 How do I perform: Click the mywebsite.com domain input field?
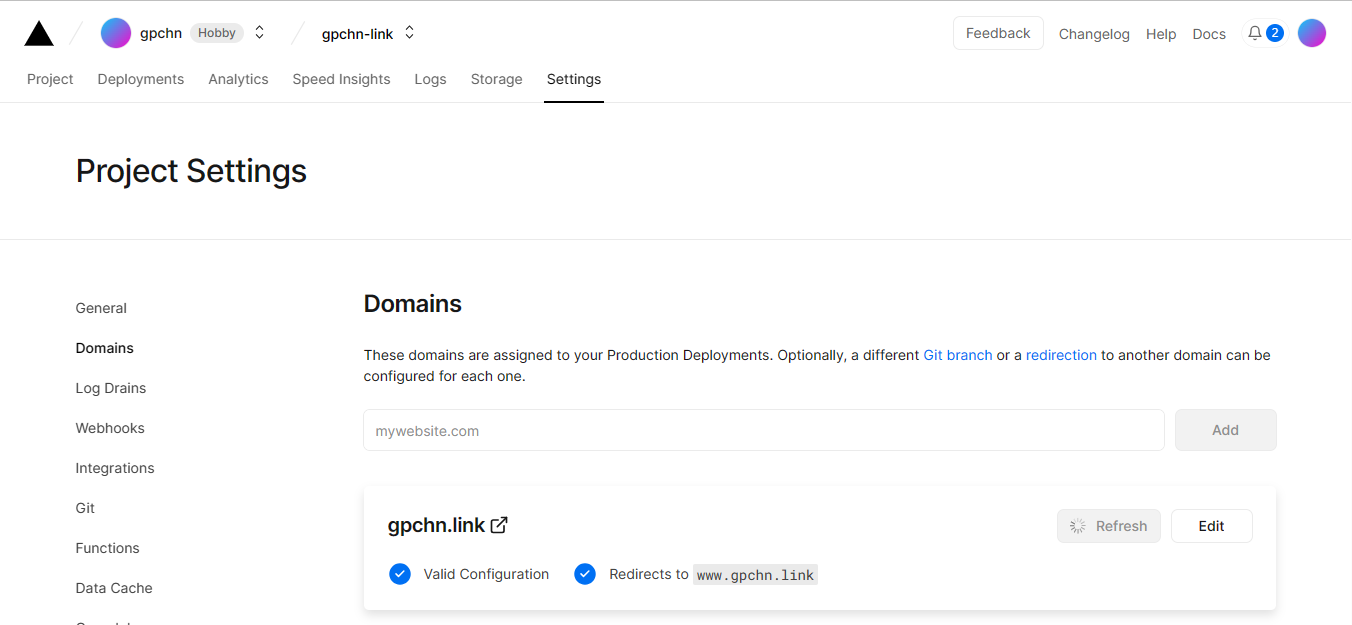tap(700, 430)
